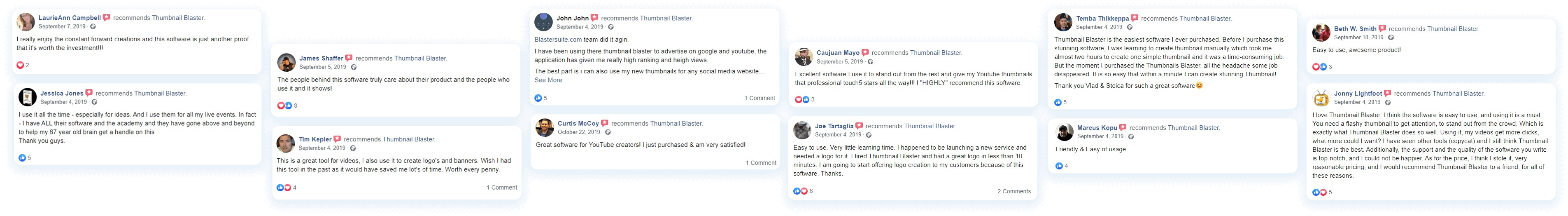Screen dimensions: 1568x216
Task: Open 2 Comments on Joe Tartaglia's review
Action: (x=1013, y=192)
